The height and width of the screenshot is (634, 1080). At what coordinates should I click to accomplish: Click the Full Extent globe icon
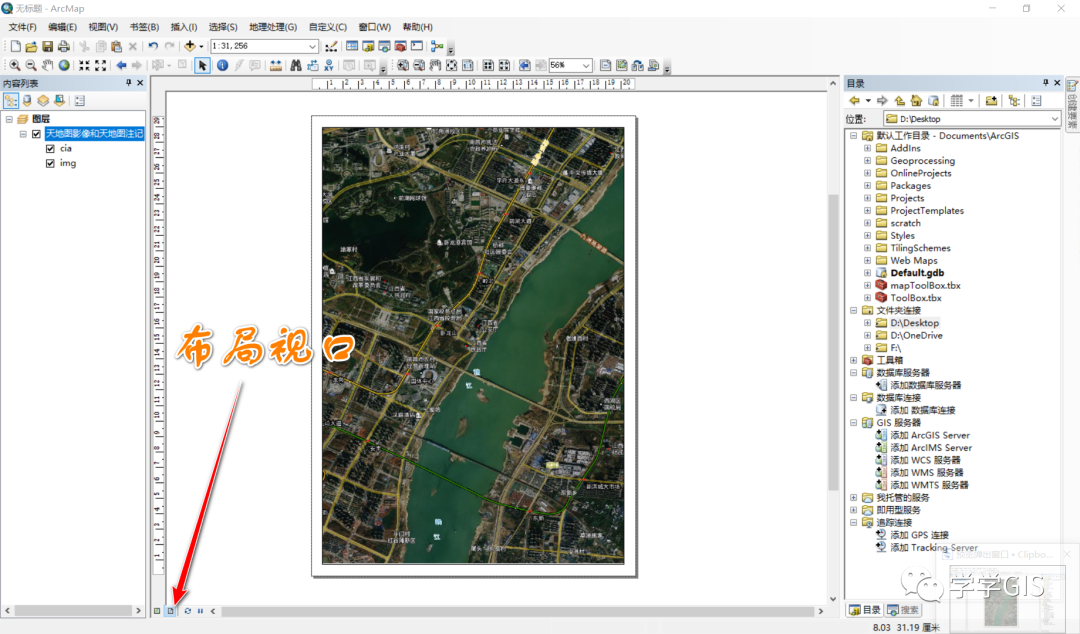64,65
